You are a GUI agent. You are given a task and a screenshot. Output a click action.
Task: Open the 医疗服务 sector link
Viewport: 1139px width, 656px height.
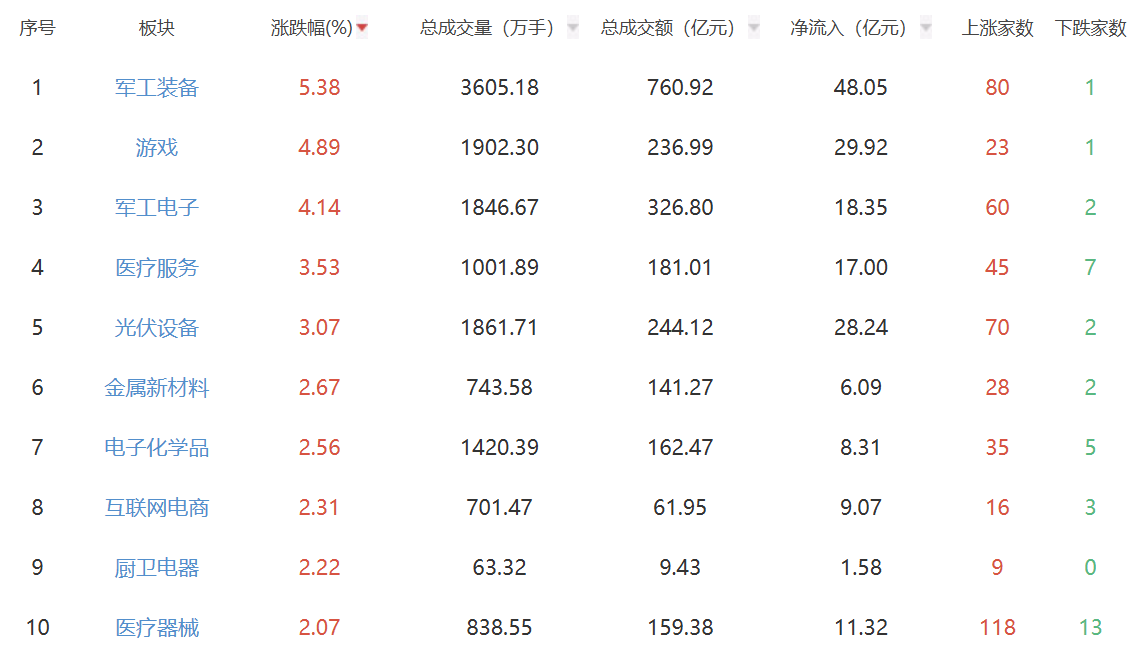click(157, 268)
